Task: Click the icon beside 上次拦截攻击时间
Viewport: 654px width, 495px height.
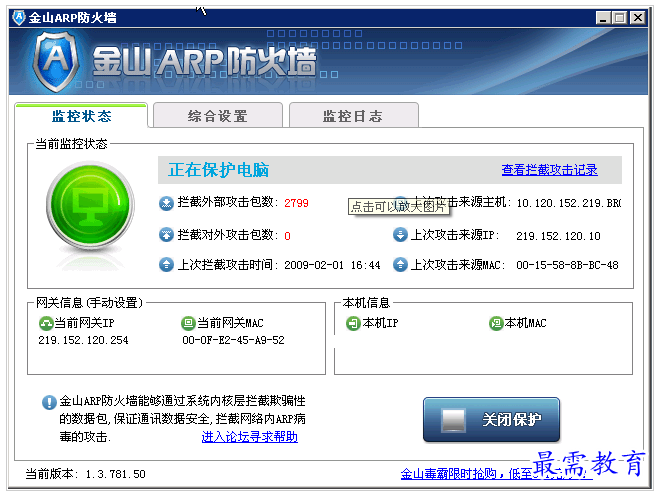Action: tap(166, 264)
